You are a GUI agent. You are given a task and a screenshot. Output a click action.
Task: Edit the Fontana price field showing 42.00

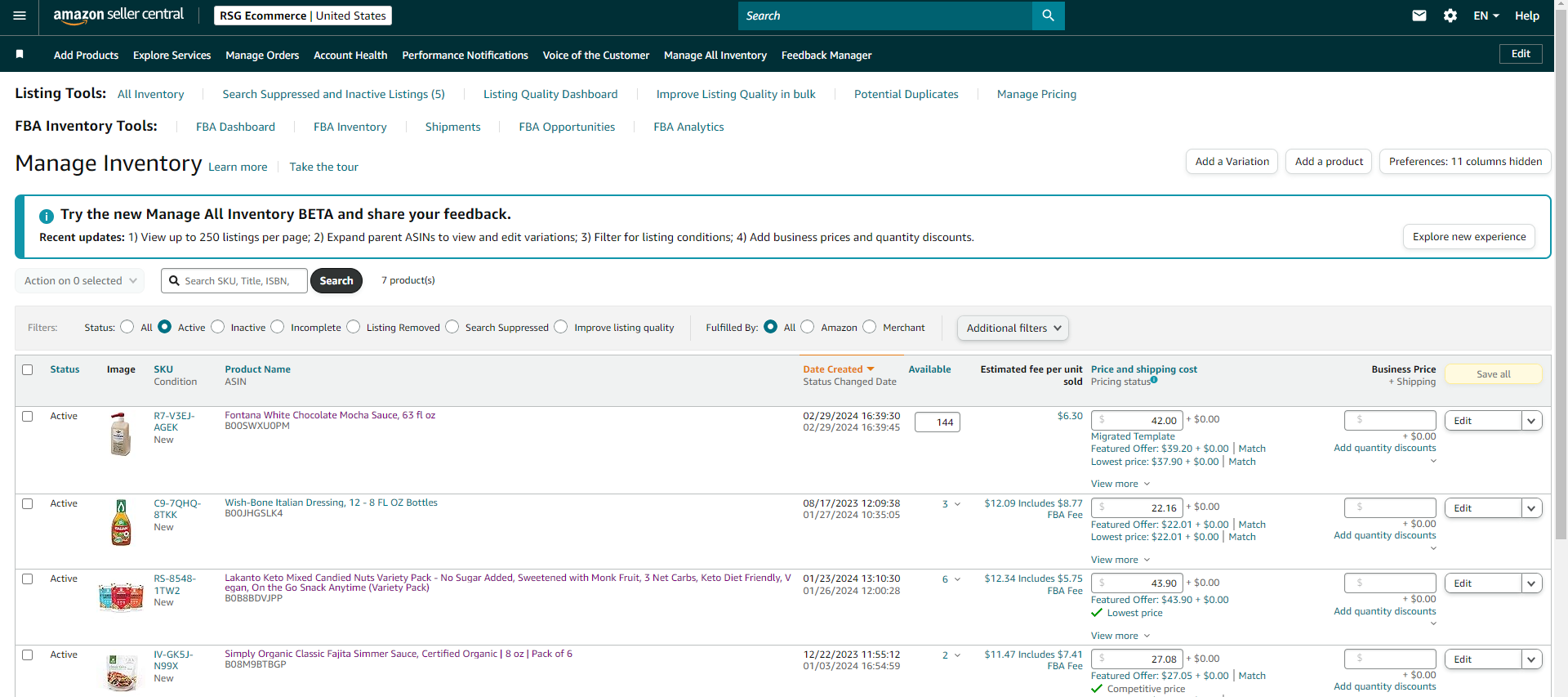pos(1137,420)
